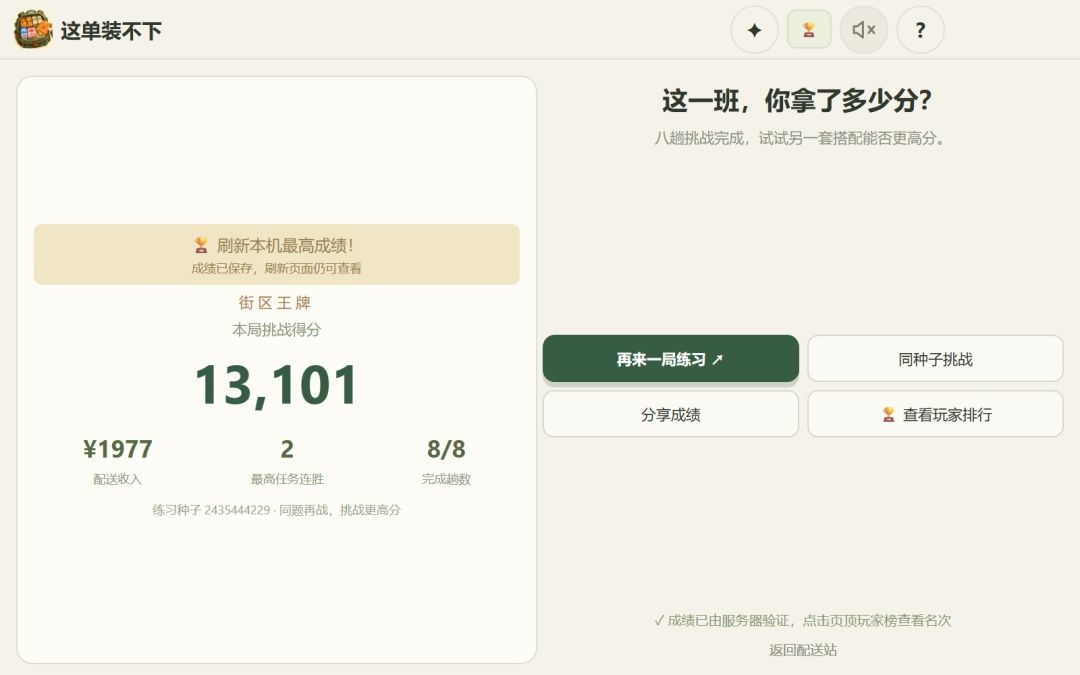This screenshot has width=1080, height=675.
Task: Click the 完成趟数 label
Action: (x=446, y=479)
